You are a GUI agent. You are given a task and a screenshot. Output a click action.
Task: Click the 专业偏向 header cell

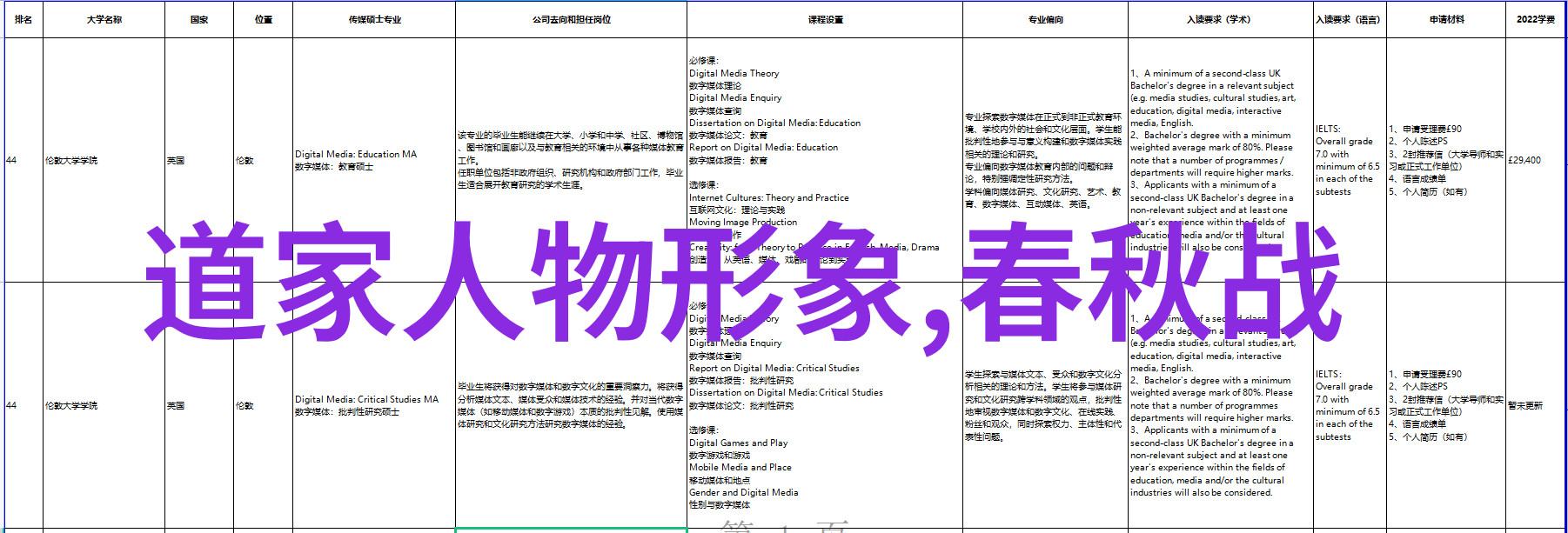[x=1045, y=19]
